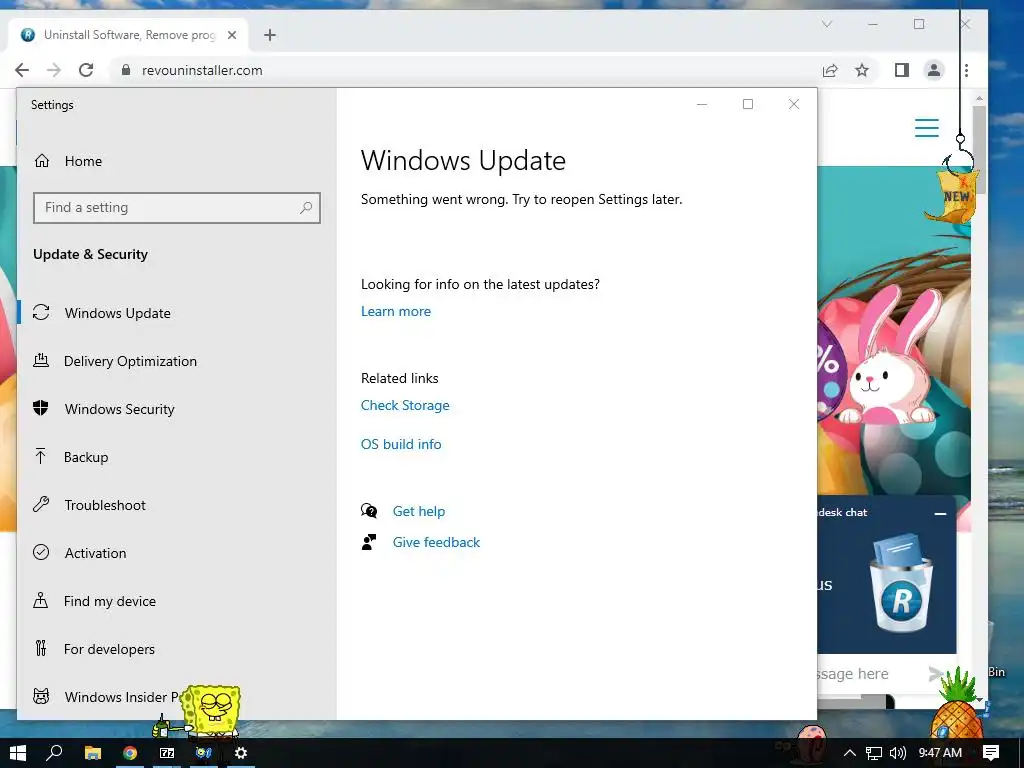This screenshot has width=1024, height=768.
Task: Reload the revouninstaller.com page
Action: (86, 70)
